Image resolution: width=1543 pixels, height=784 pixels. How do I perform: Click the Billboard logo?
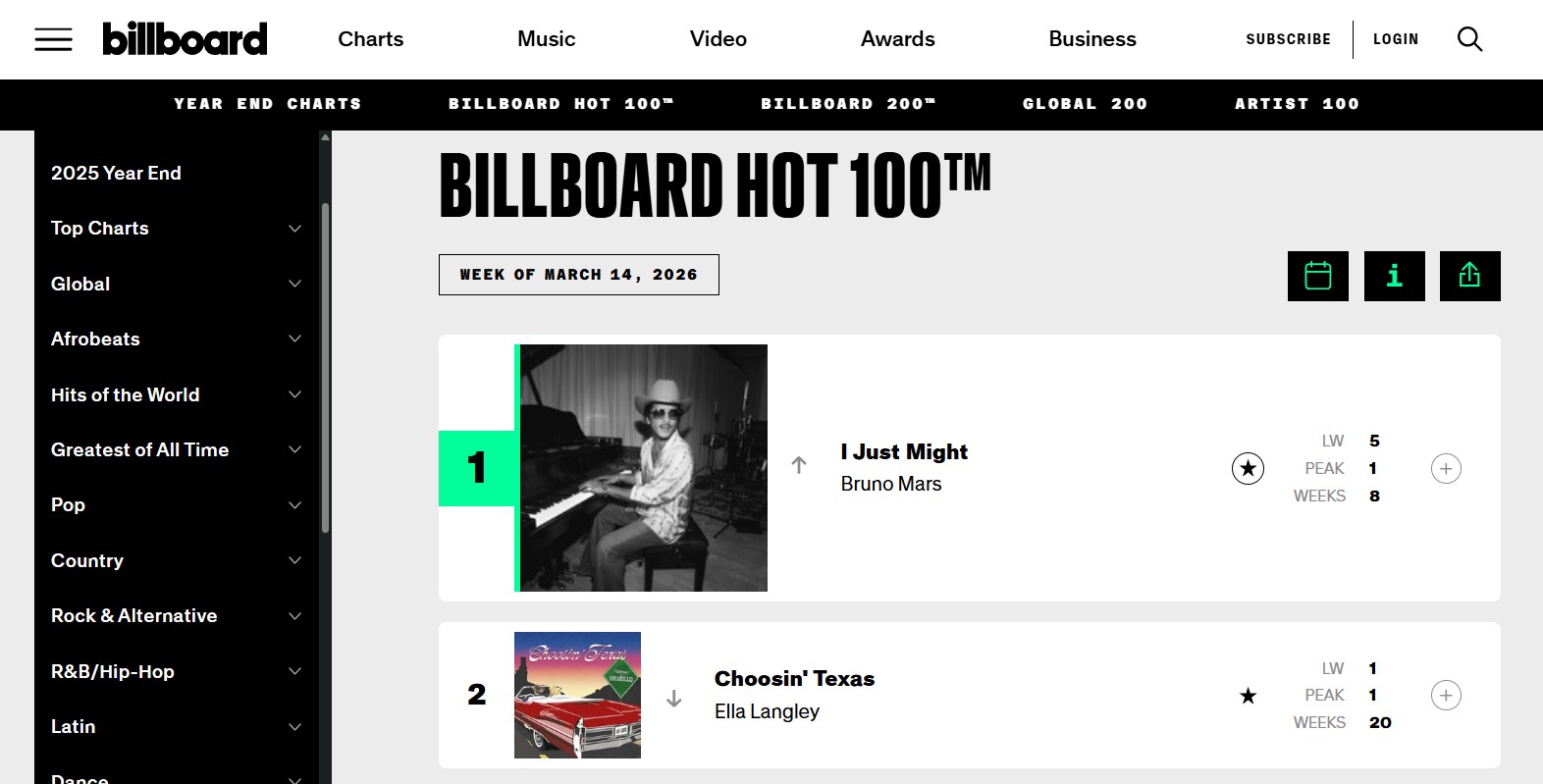click(185, 39)
